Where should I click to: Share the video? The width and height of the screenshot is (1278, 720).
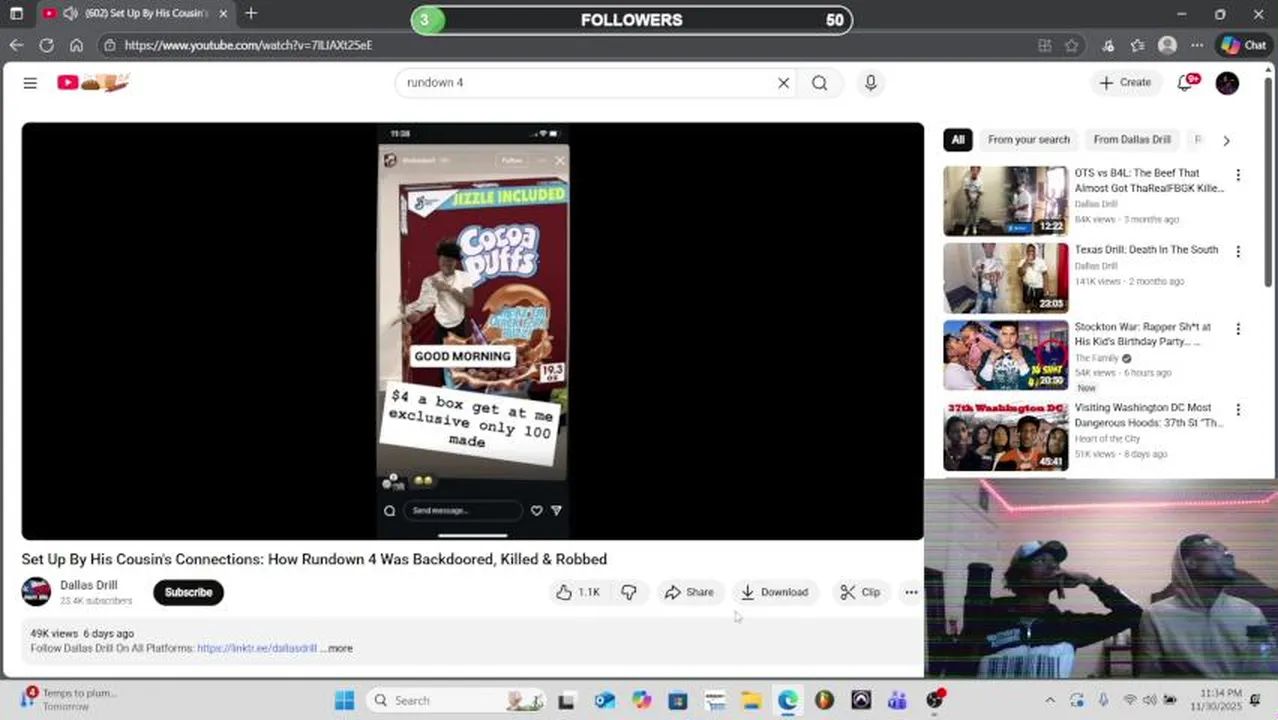[x=689, y=592]
